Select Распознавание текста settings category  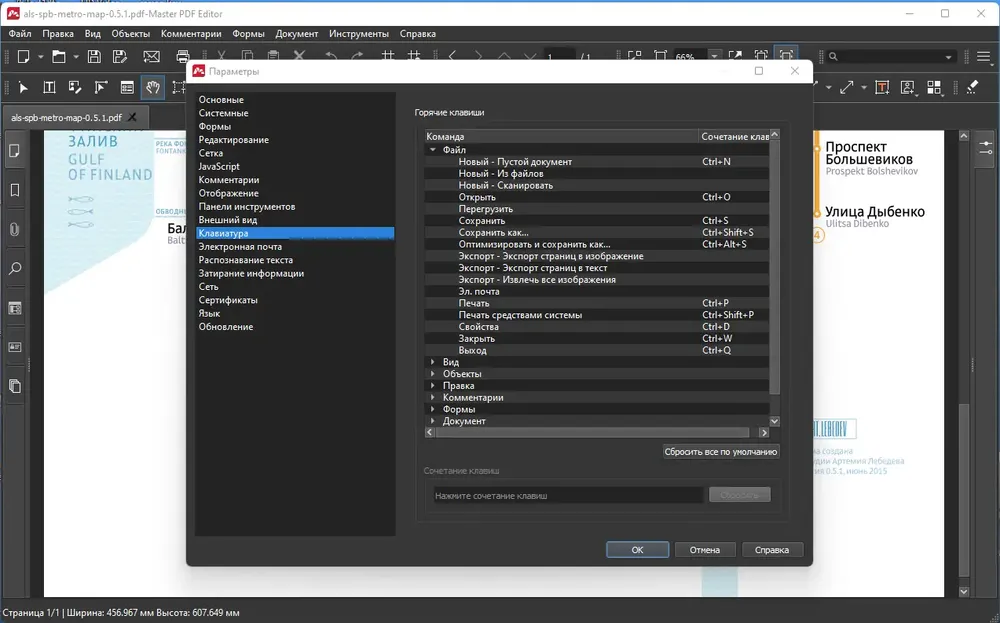pos(246,260)
